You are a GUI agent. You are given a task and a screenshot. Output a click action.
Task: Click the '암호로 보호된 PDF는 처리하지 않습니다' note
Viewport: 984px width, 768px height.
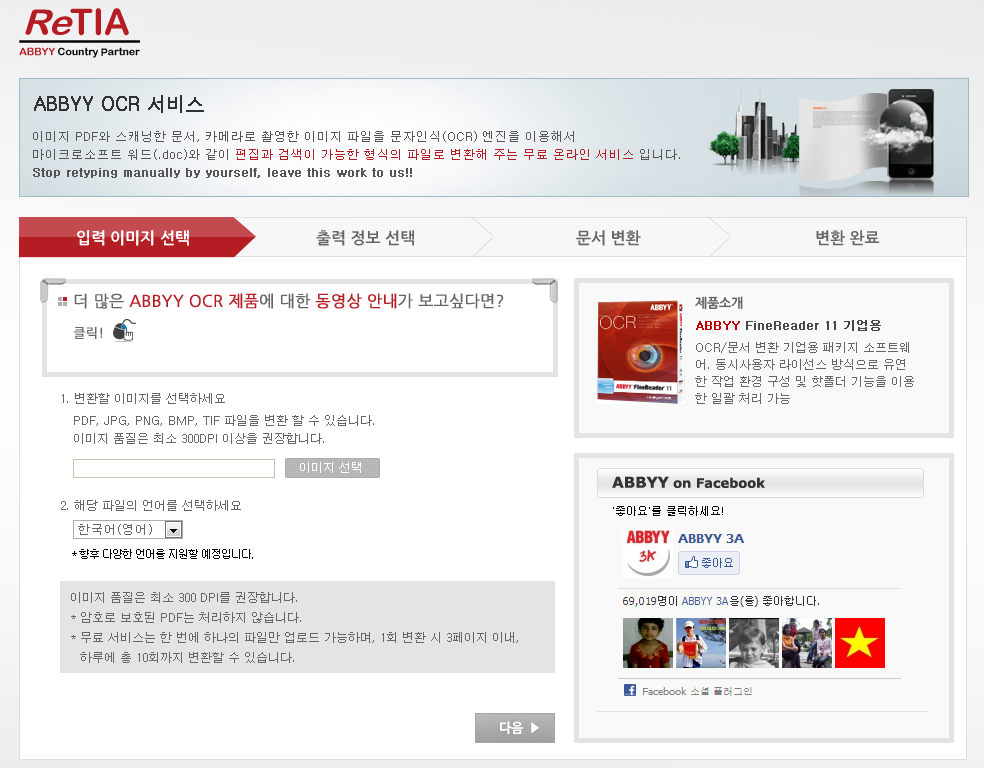click(x=186, y=617)
